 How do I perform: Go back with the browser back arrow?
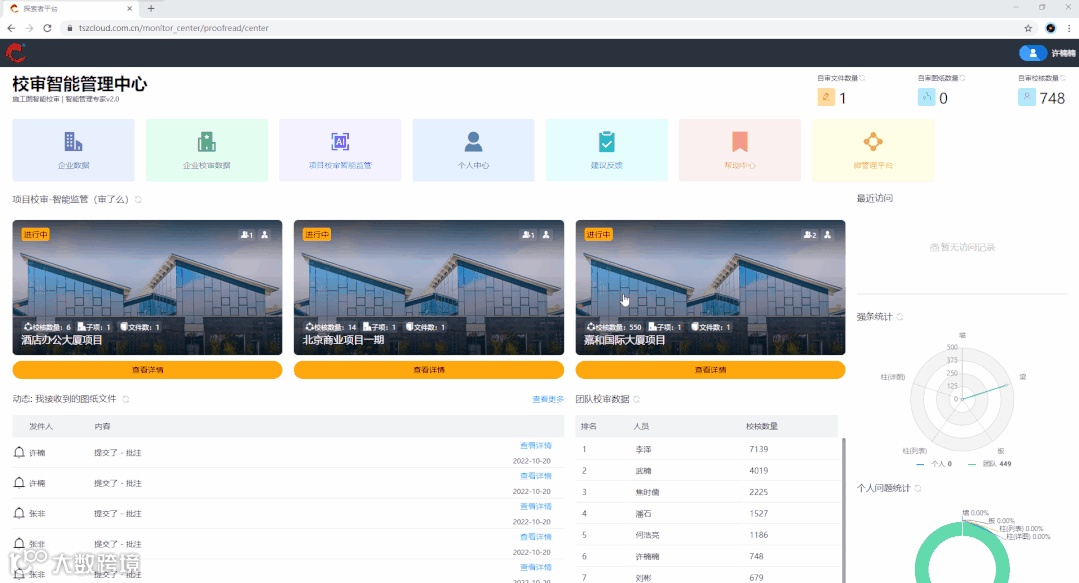point(11,28)
